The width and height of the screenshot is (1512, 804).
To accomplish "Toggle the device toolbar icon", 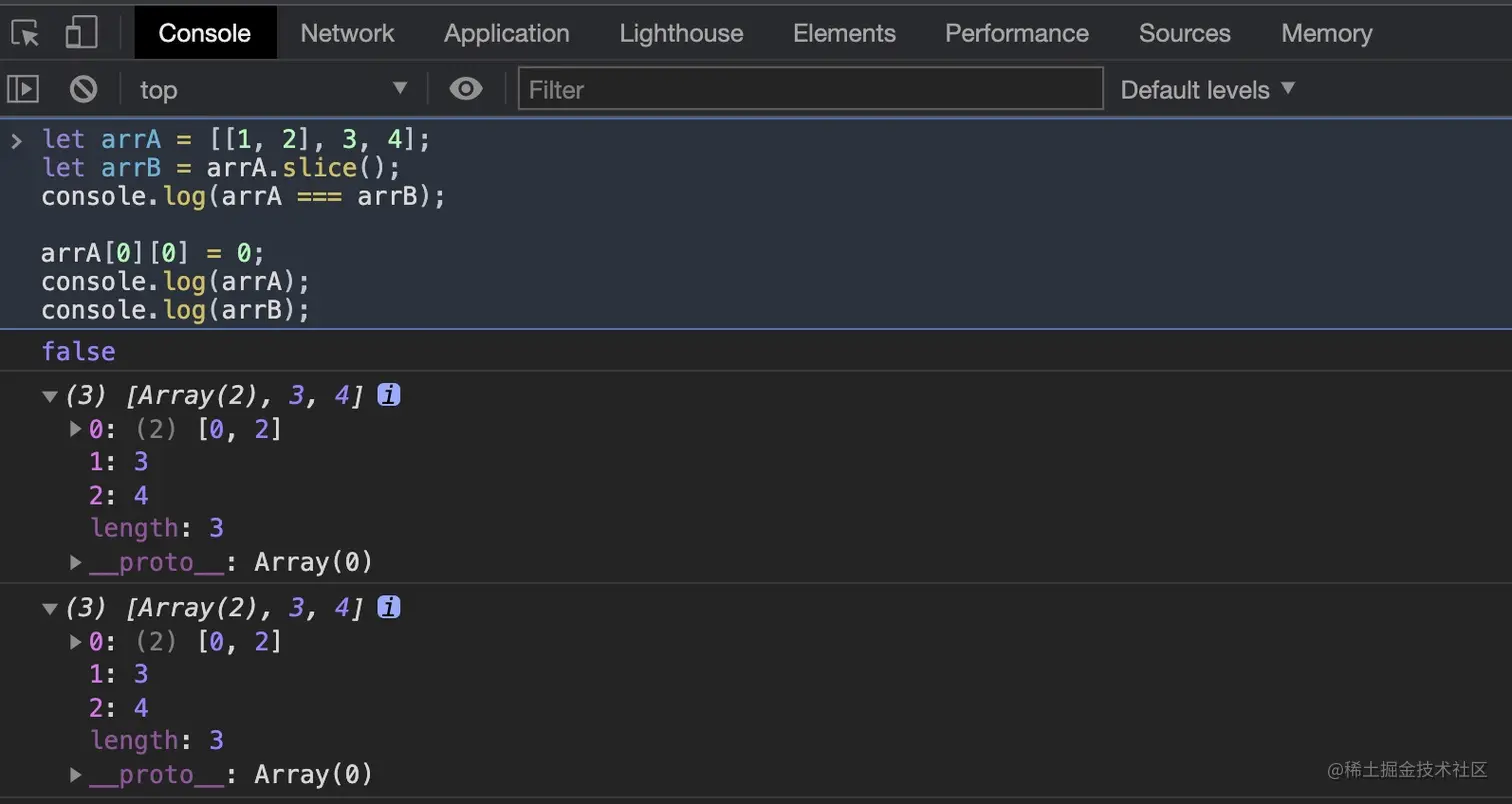I will click(x=81, y=33).
